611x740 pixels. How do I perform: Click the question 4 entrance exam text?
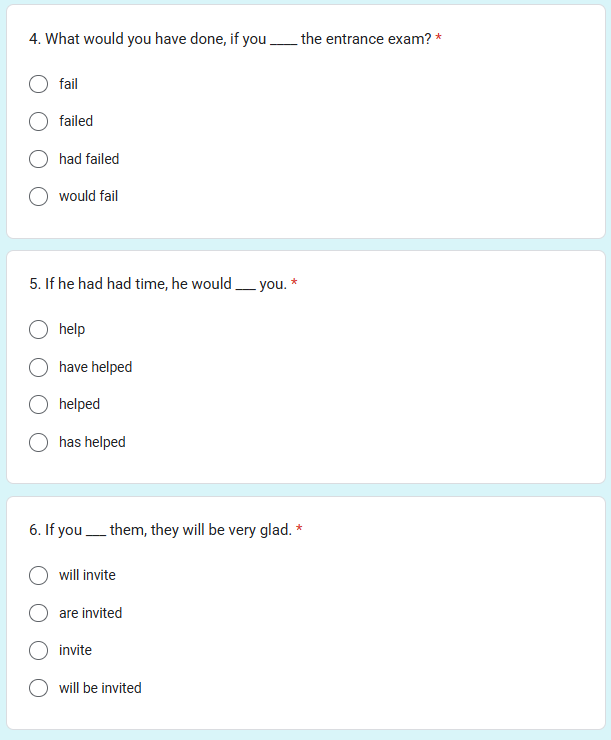click(x=230, y=39)
